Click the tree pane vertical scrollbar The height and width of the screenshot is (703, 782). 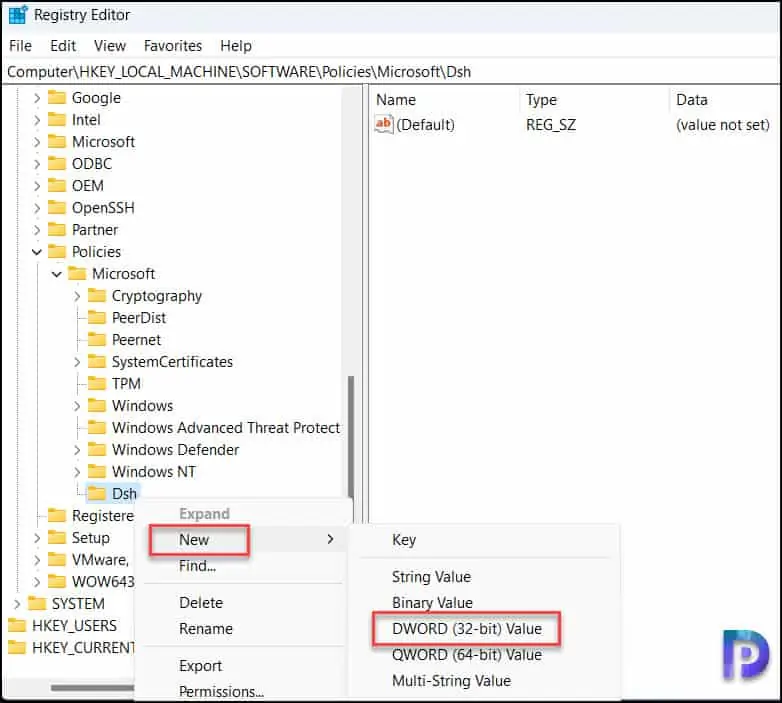(x=351, y=436)
